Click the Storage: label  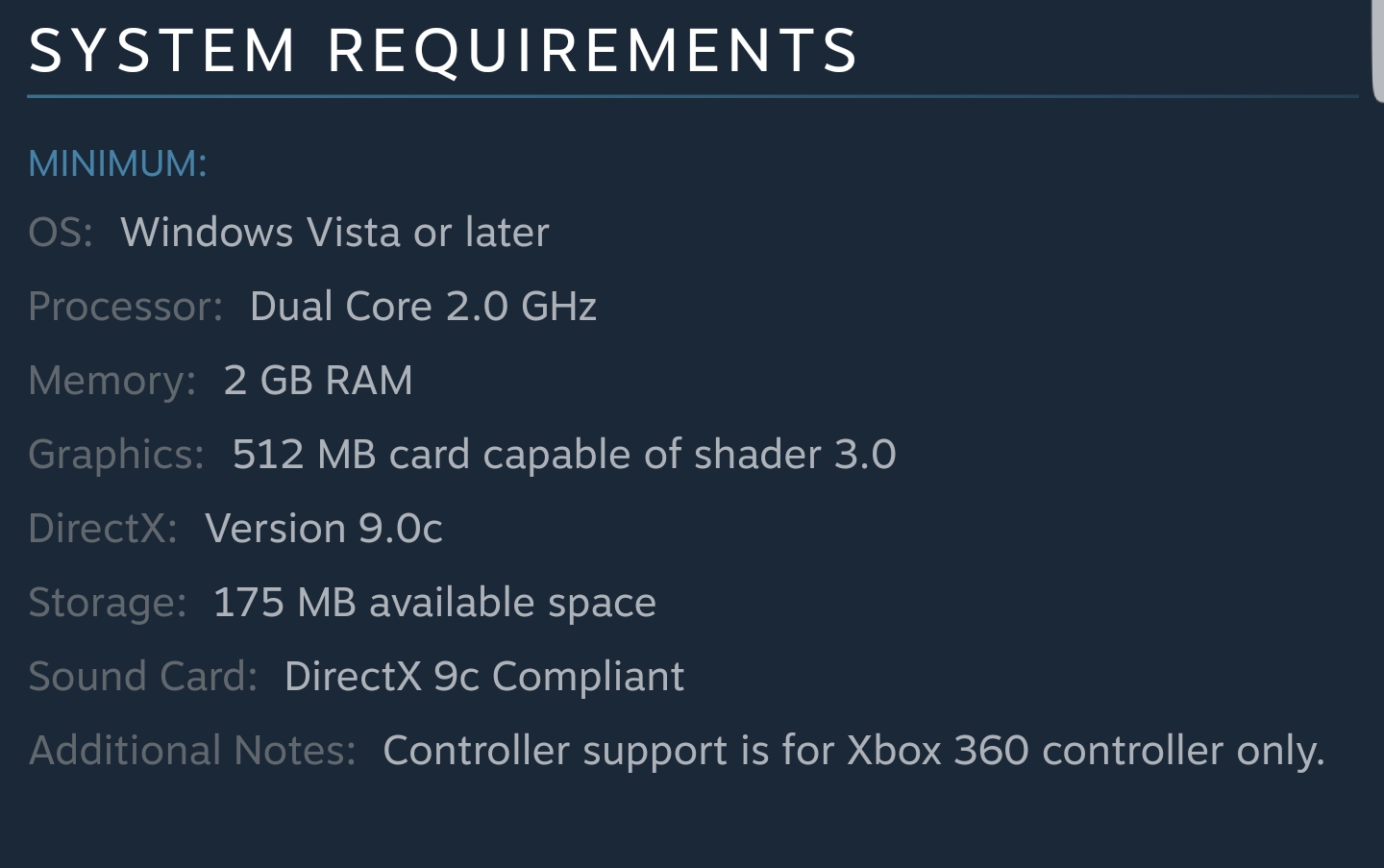107,603
